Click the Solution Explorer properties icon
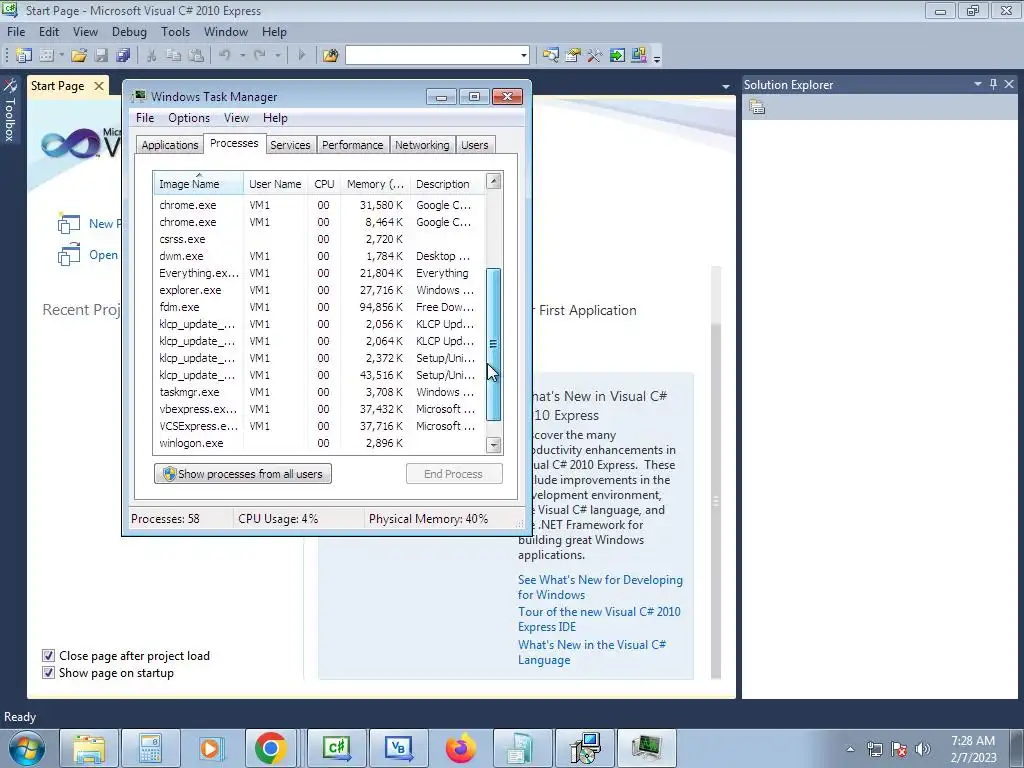1024x768 pixels. tap(757, 107)
